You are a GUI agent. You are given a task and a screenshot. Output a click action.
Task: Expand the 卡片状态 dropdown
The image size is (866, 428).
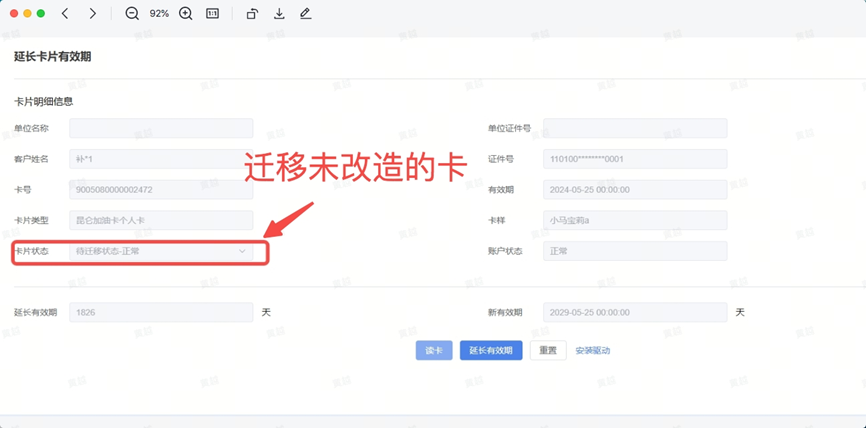[x=161, y=251]
